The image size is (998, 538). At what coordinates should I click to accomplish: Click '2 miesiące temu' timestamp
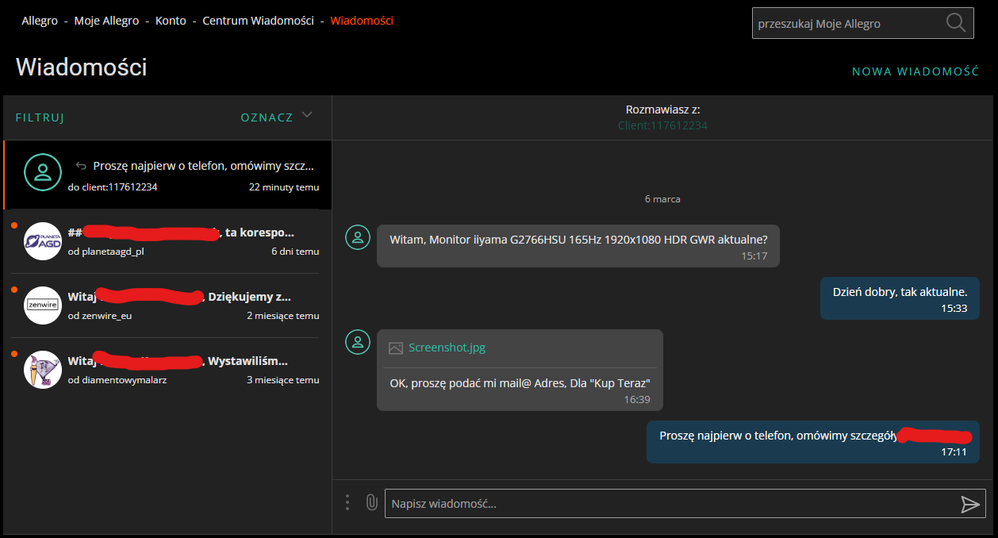click(x=283, y=316)
